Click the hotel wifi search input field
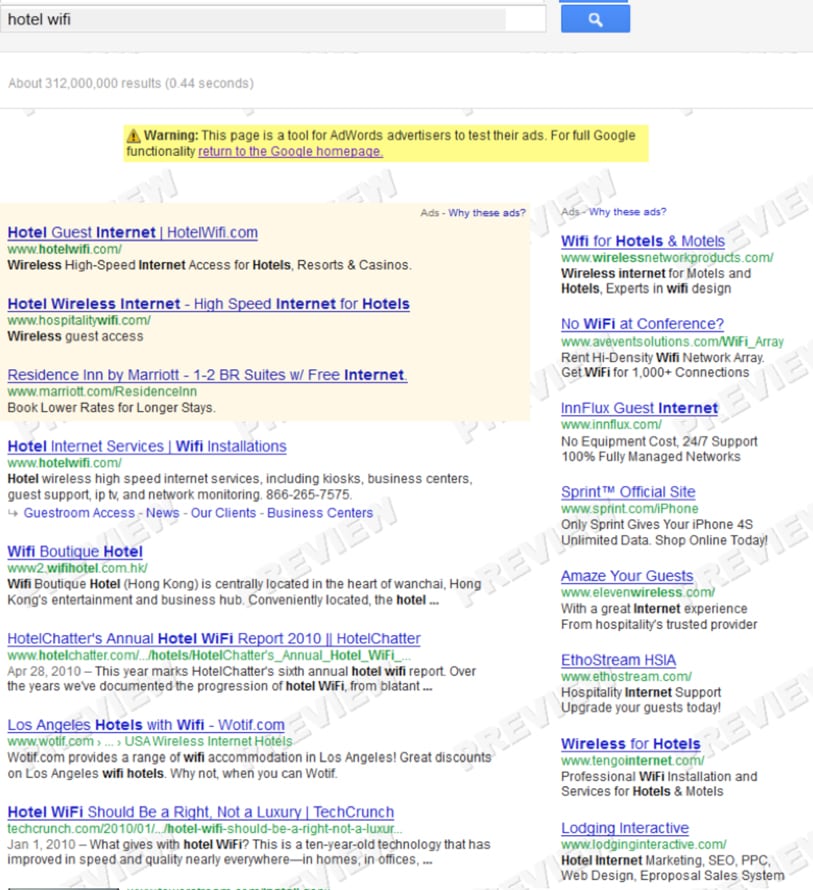 point(272,19)
